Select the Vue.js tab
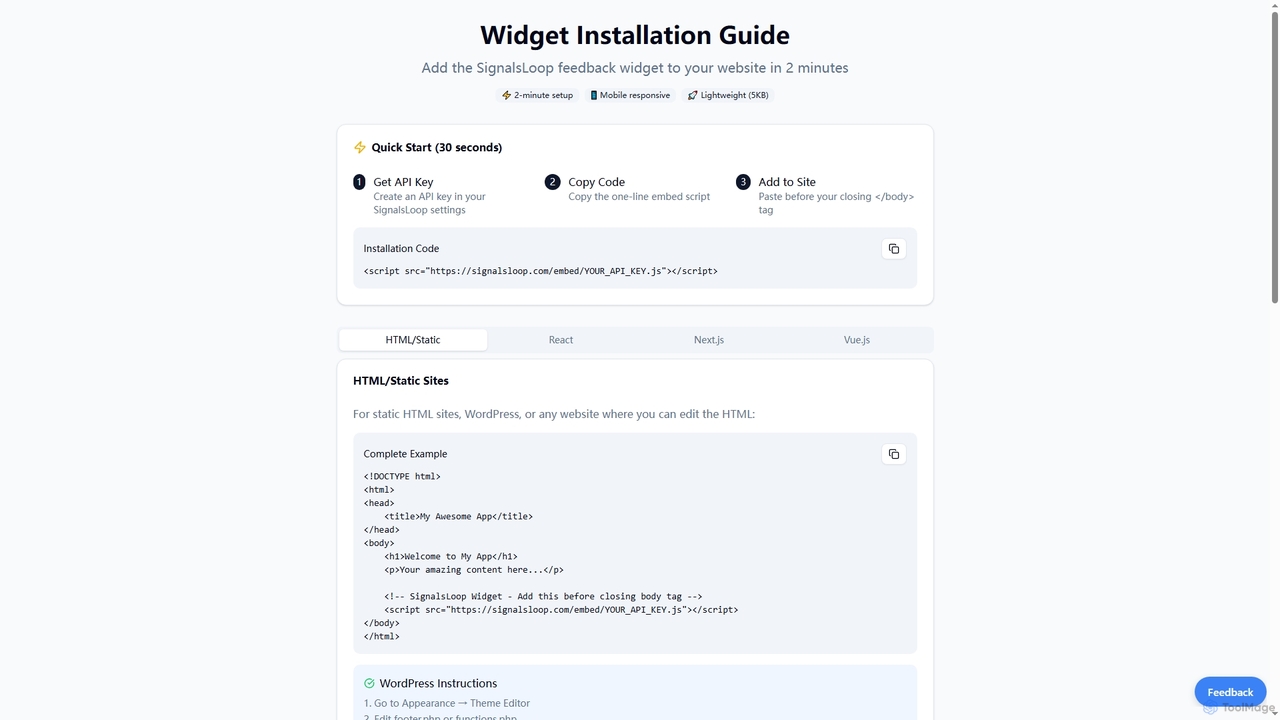The image size is (1280, 720). pos(857,340)
